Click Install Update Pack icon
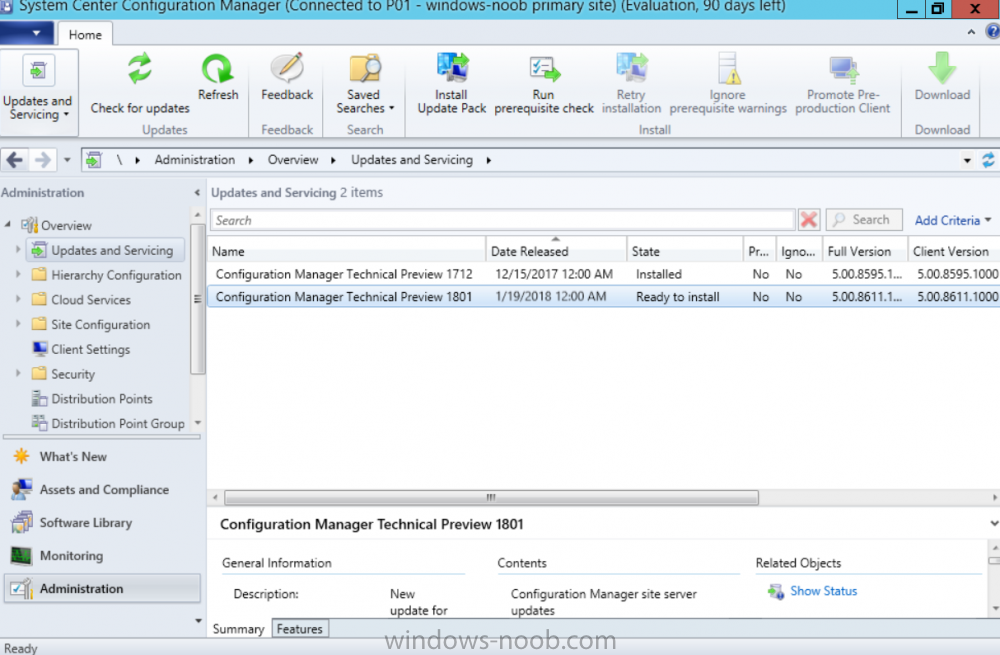 coord(452,68)
